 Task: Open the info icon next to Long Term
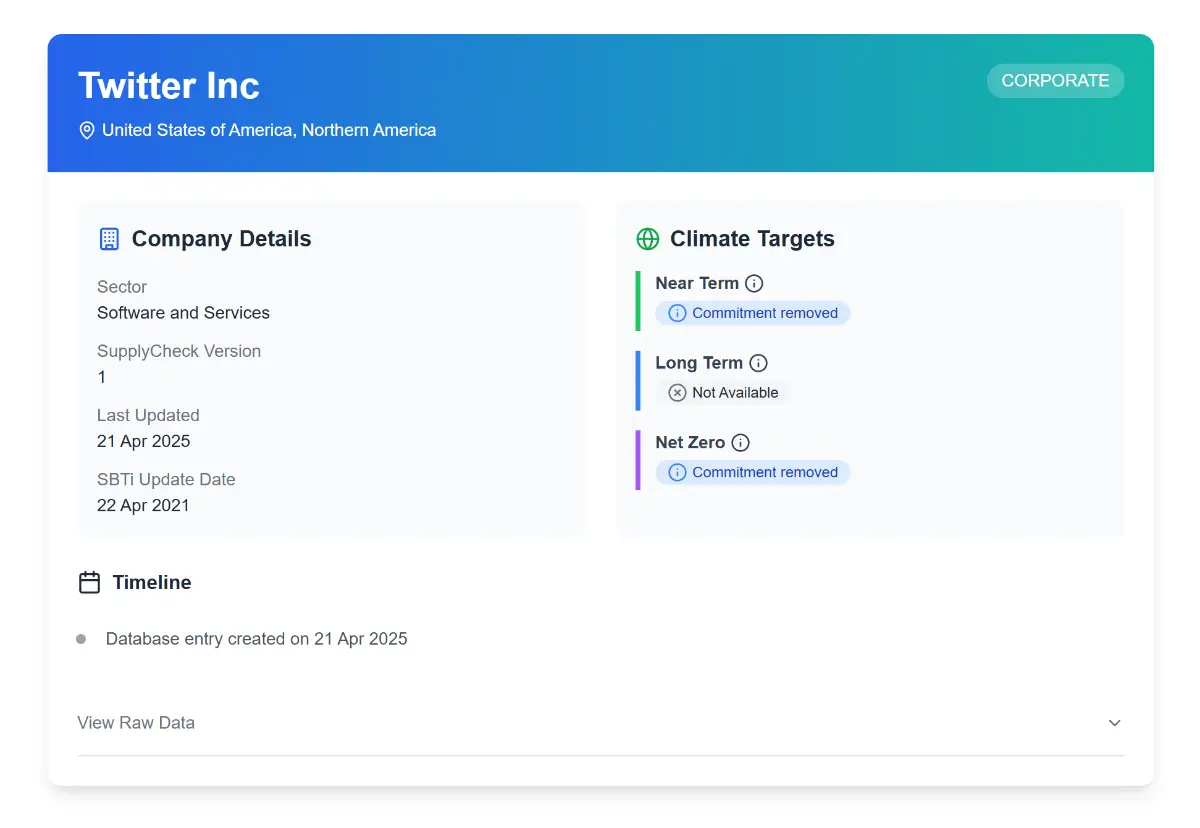[x=758, y=363]
